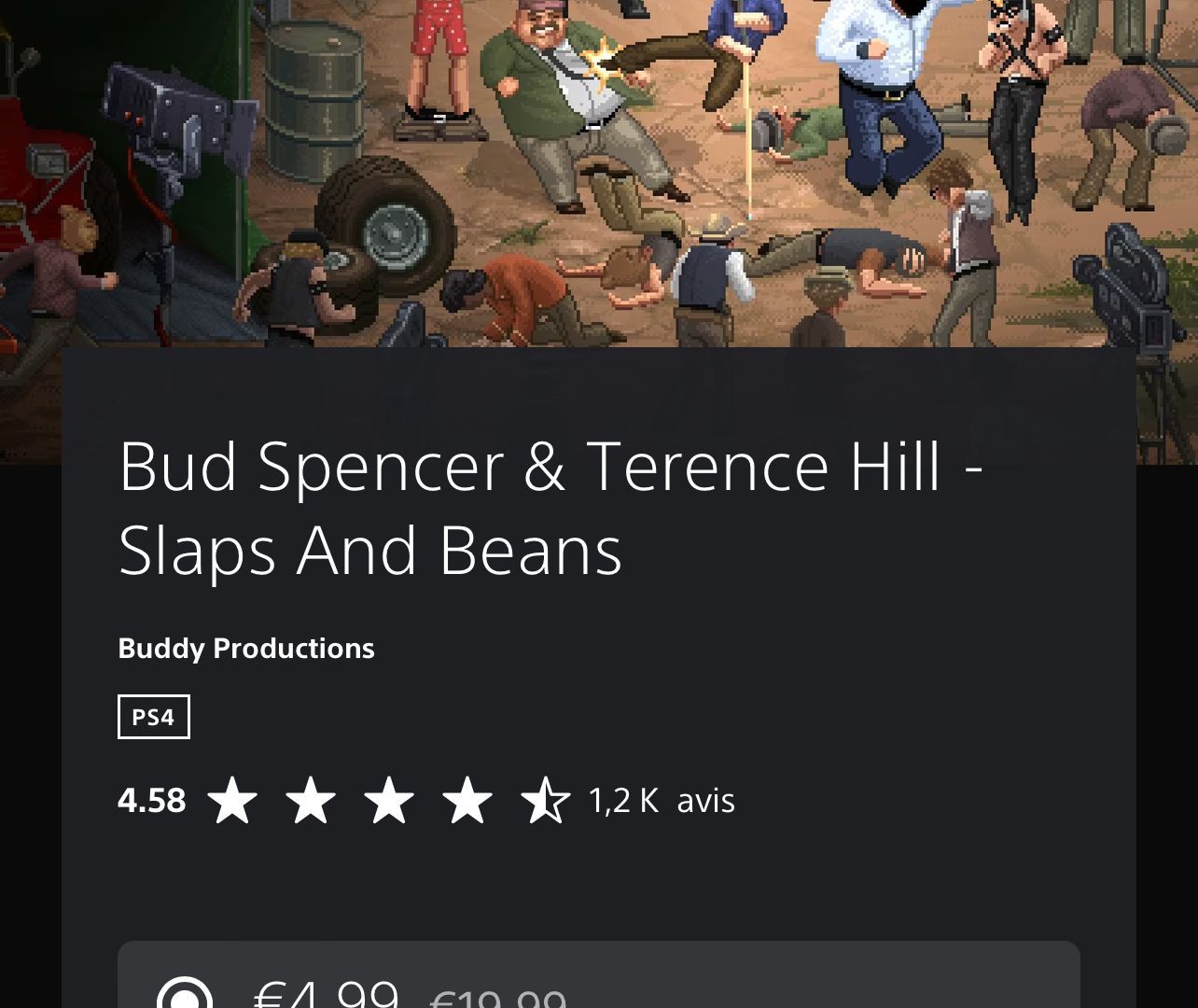Click the first rating star
Viewport: 1198px width, 1008px height.
232,801
